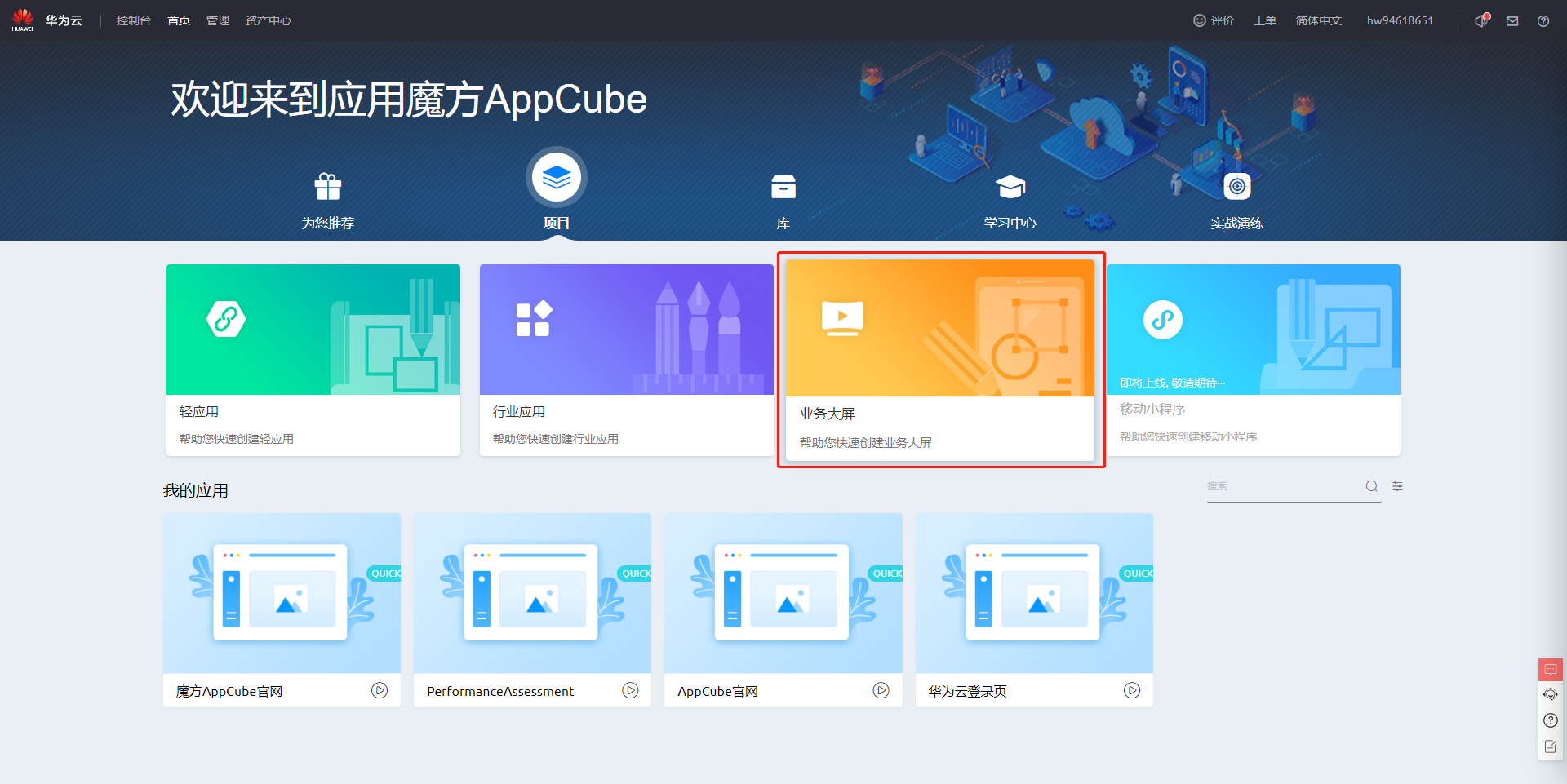1567x784 pixels.
Task: Click the 业务大屏 play screen icon
Action: point(842,318)
